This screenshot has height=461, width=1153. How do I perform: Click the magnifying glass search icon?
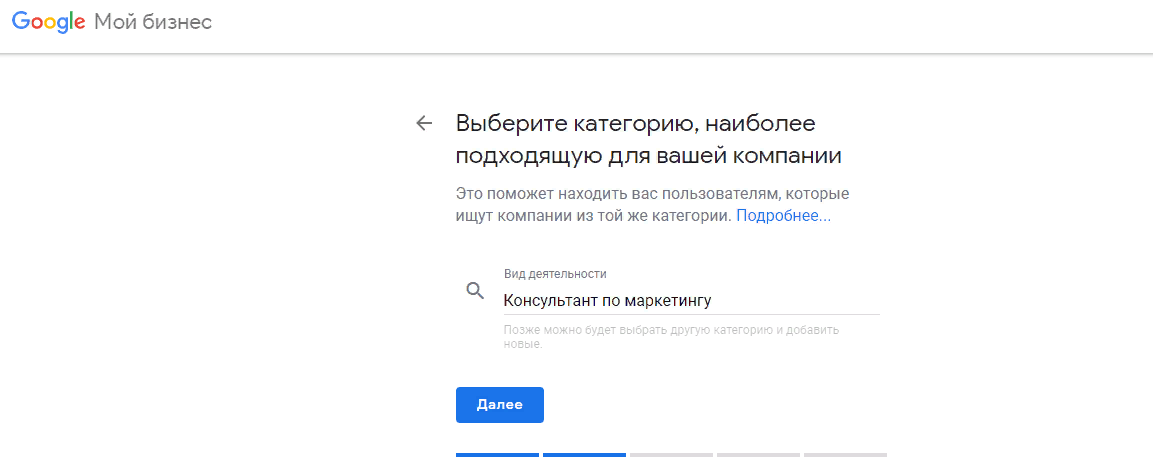475,291
